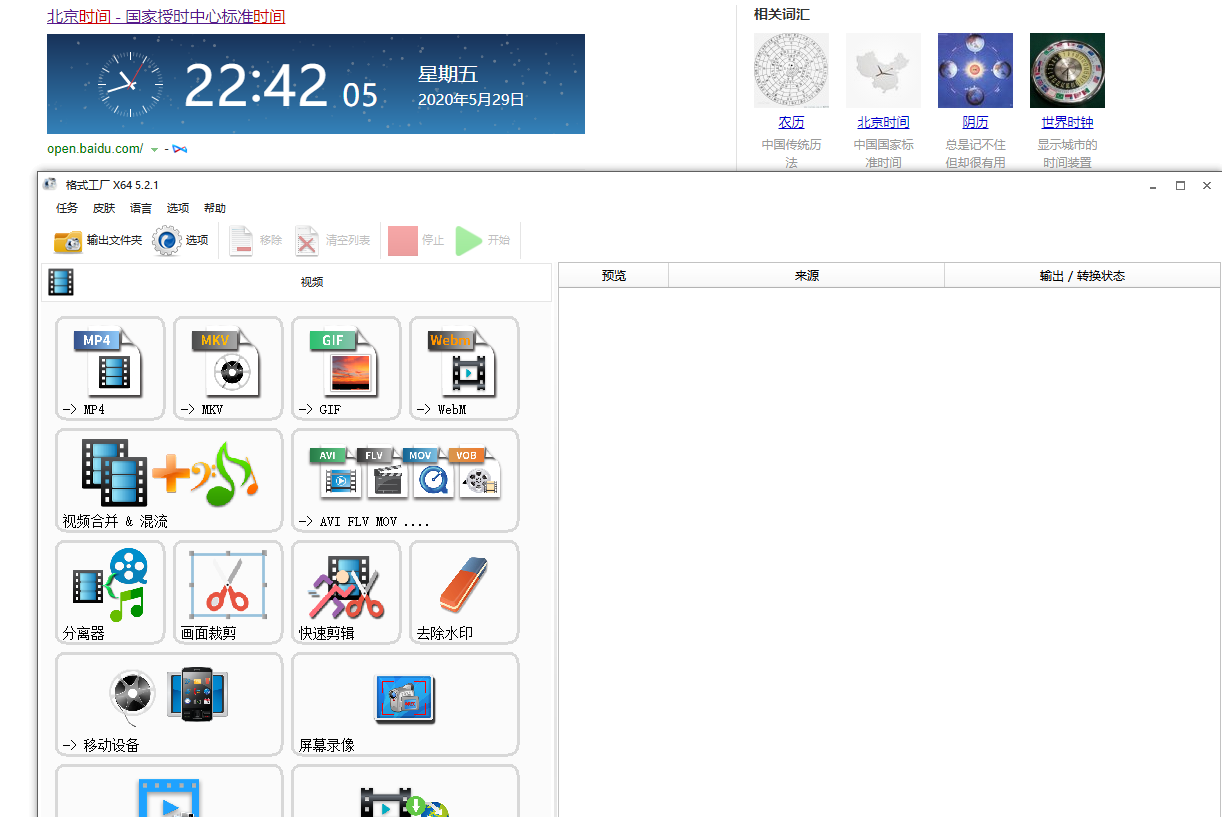Viewport: 1222px width, 817px height.
Task: Open the 任务 menu
Action: (67, 208)
